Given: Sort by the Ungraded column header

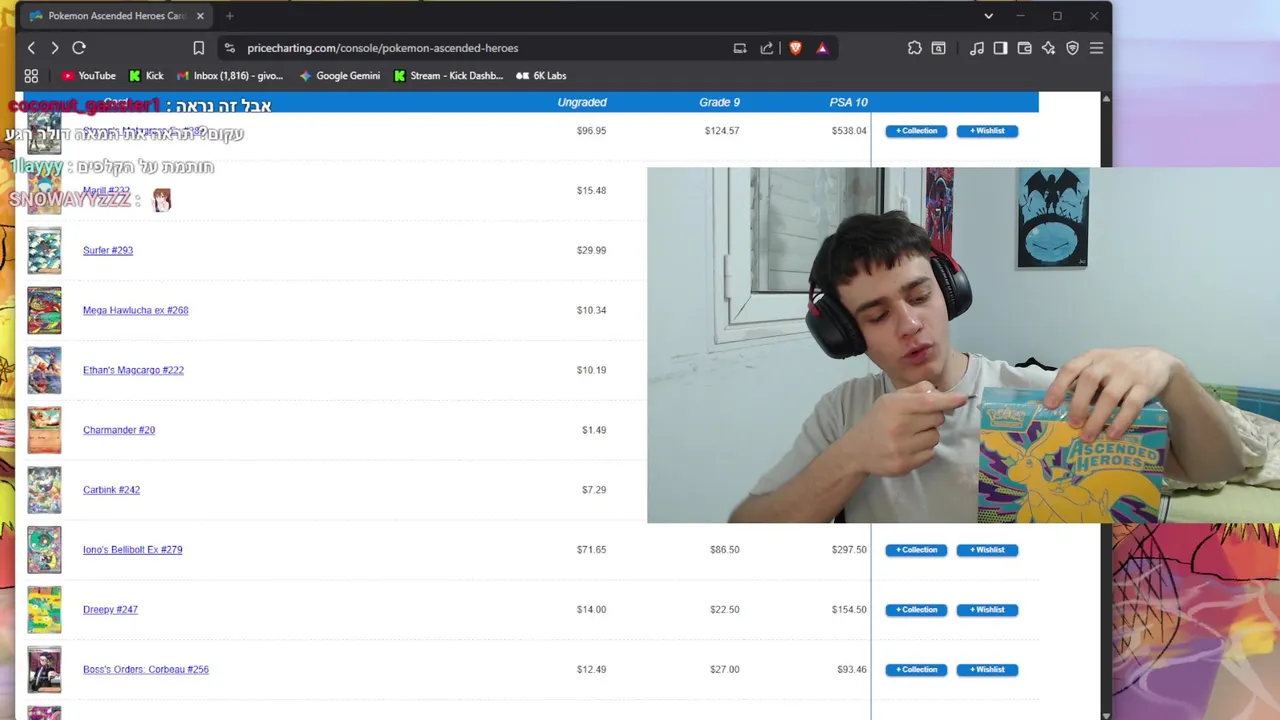Looking at the screenshot, I should click(582, 102).
